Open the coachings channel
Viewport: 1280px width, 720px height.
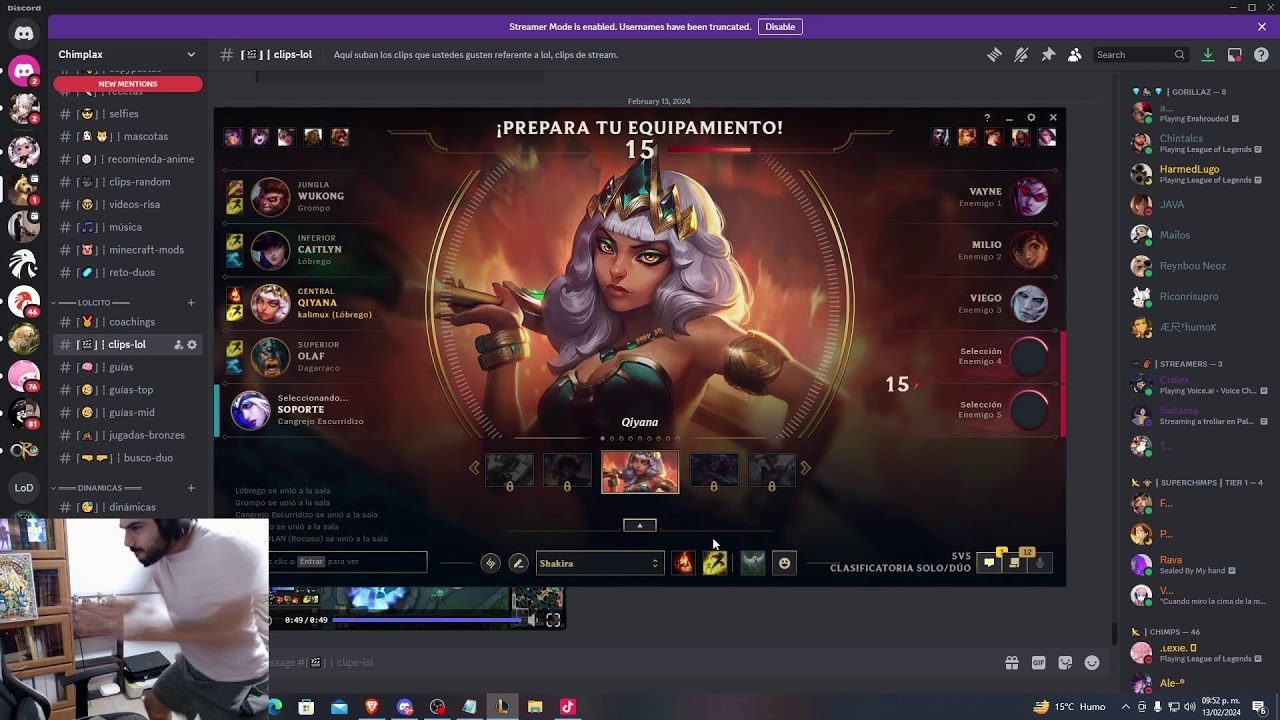point(128,322)
